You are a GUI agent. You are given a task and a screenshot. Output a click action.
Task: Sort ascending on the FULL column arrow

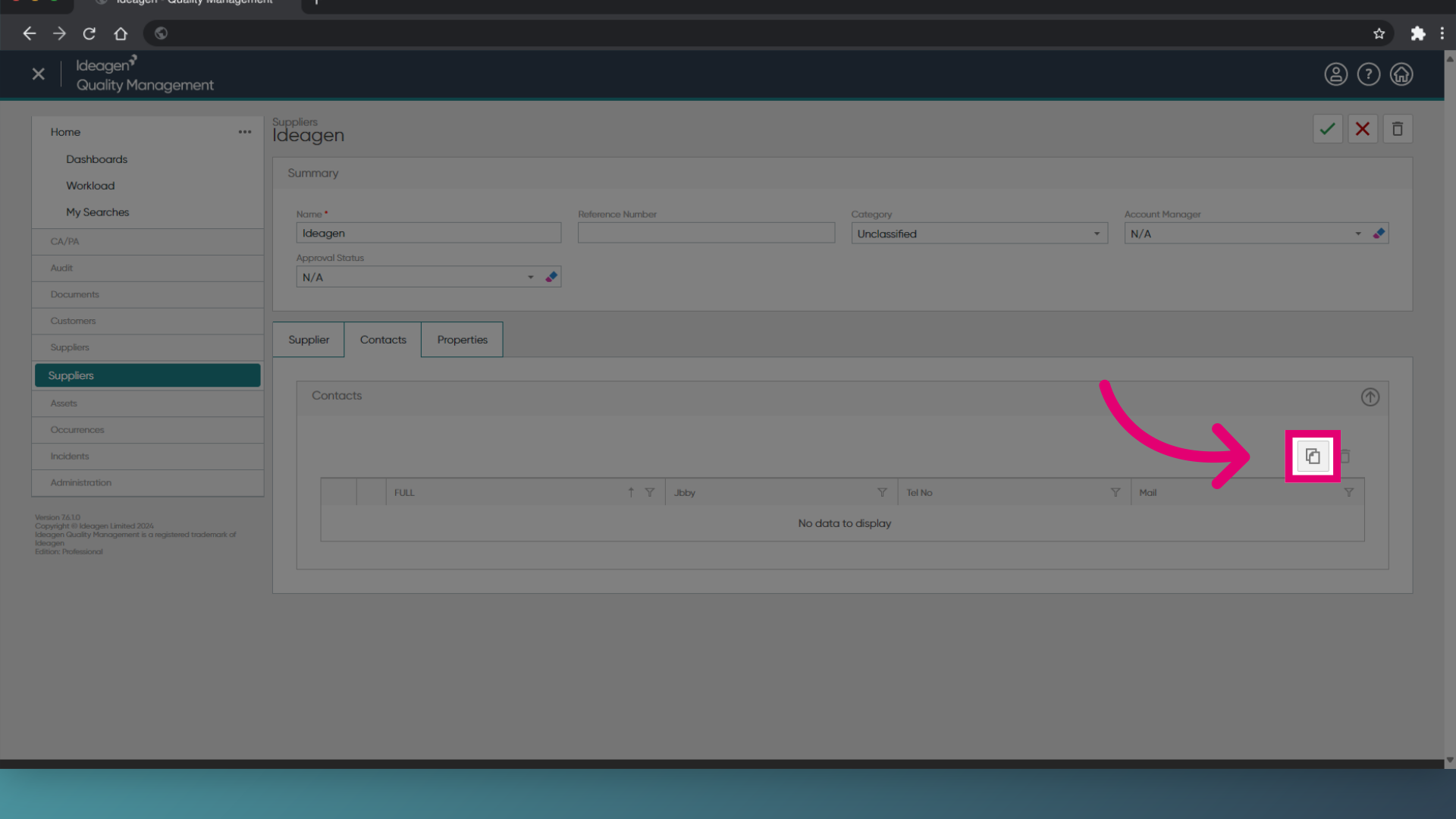[x=631, y=492]
